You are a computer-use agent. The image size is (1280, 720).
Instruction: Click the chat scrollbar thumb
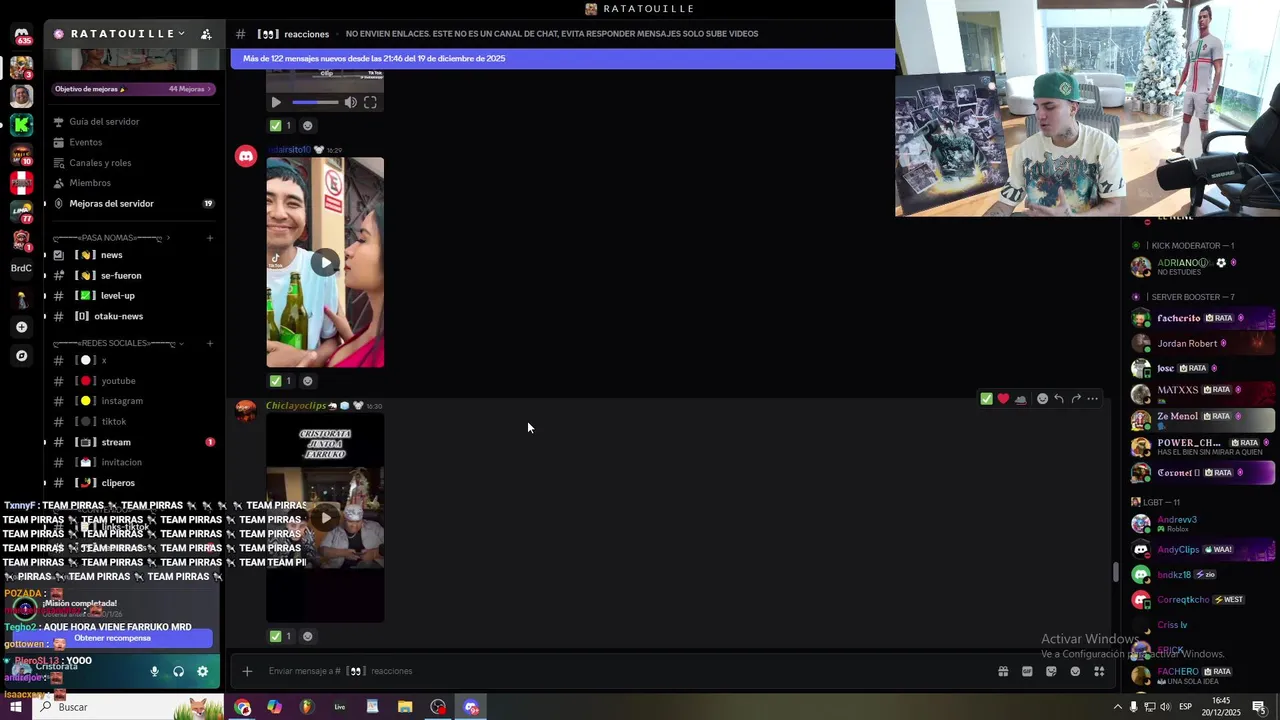1116,572
